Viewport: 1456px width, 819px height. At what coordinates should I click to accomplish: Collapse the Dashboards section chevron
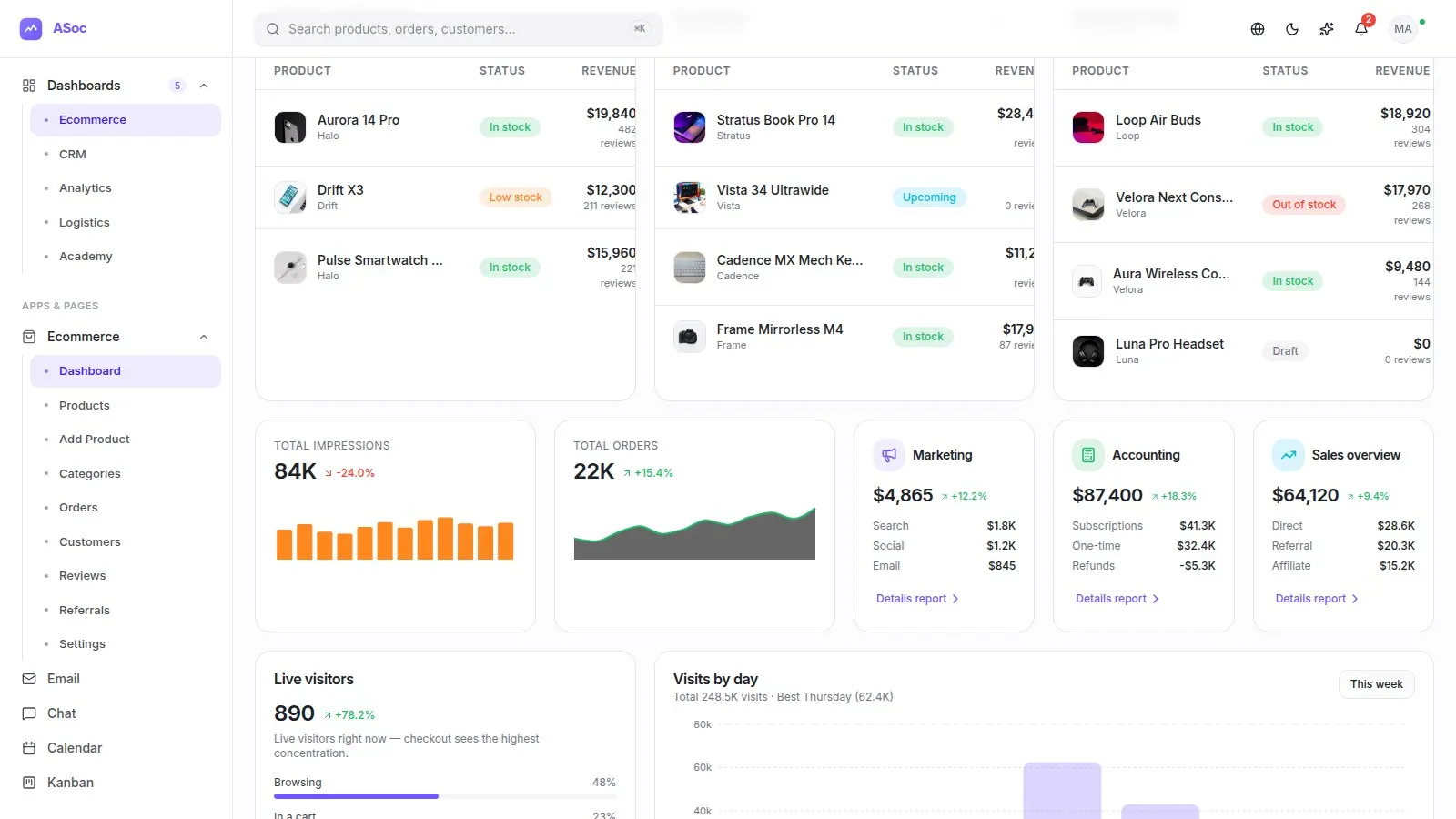204,86
